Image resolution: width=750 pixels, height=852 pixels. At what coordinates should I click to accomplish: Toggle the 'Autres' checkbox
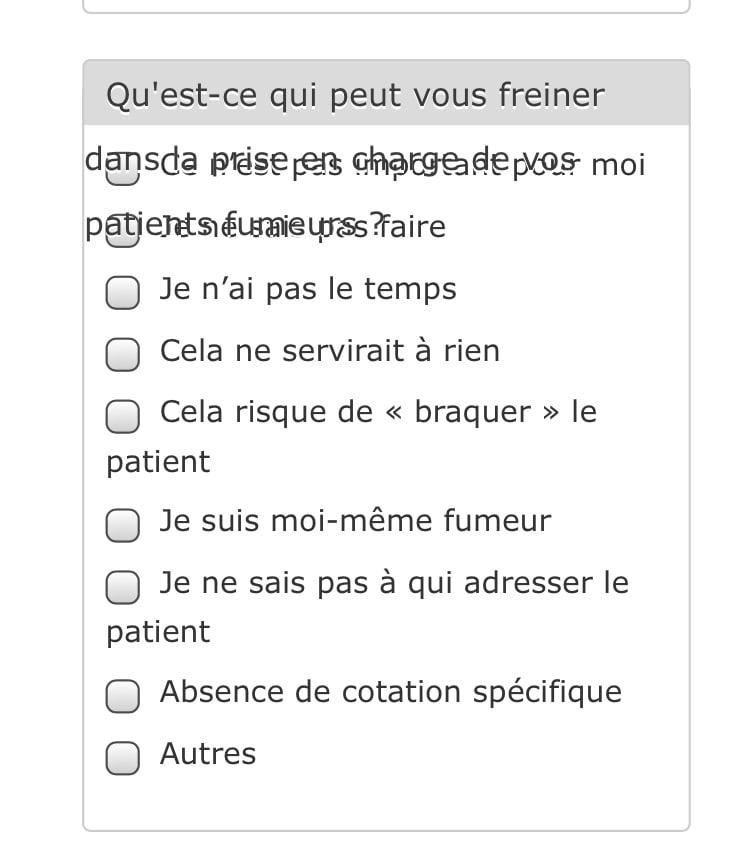tap(123, 757)
